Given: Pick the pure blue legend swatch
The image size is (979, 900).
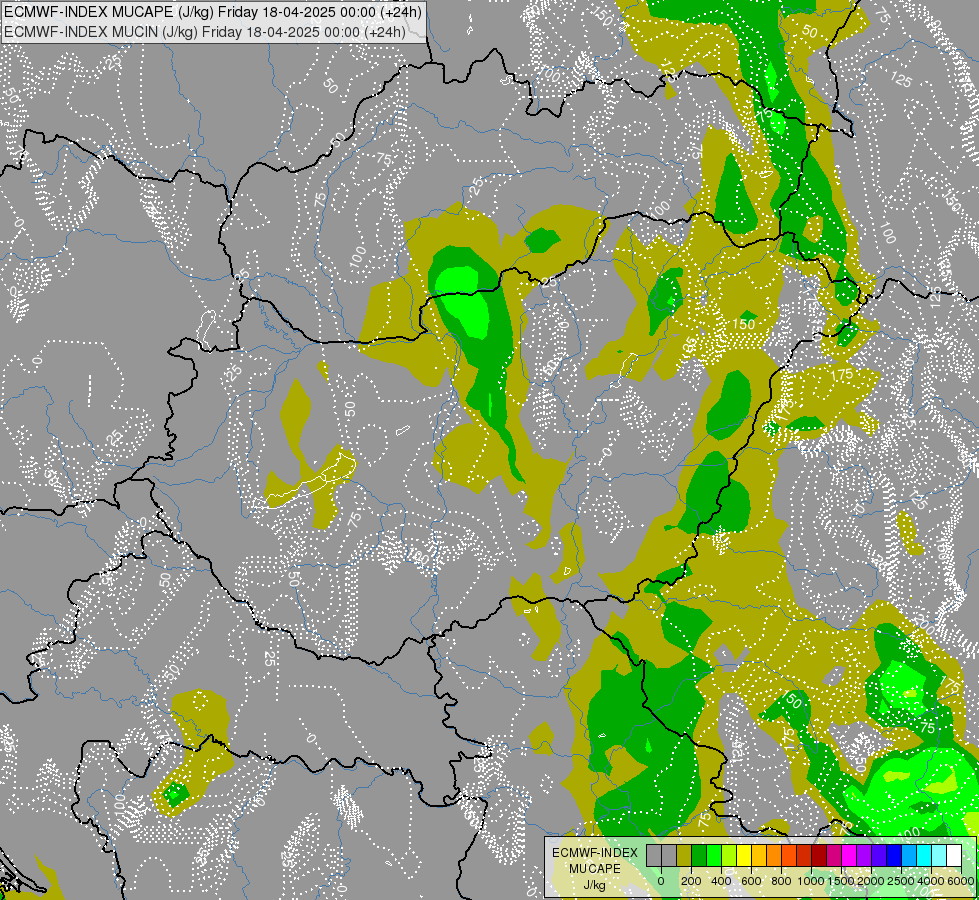Looking at the screenshot, I should click(x=894, y=855).
